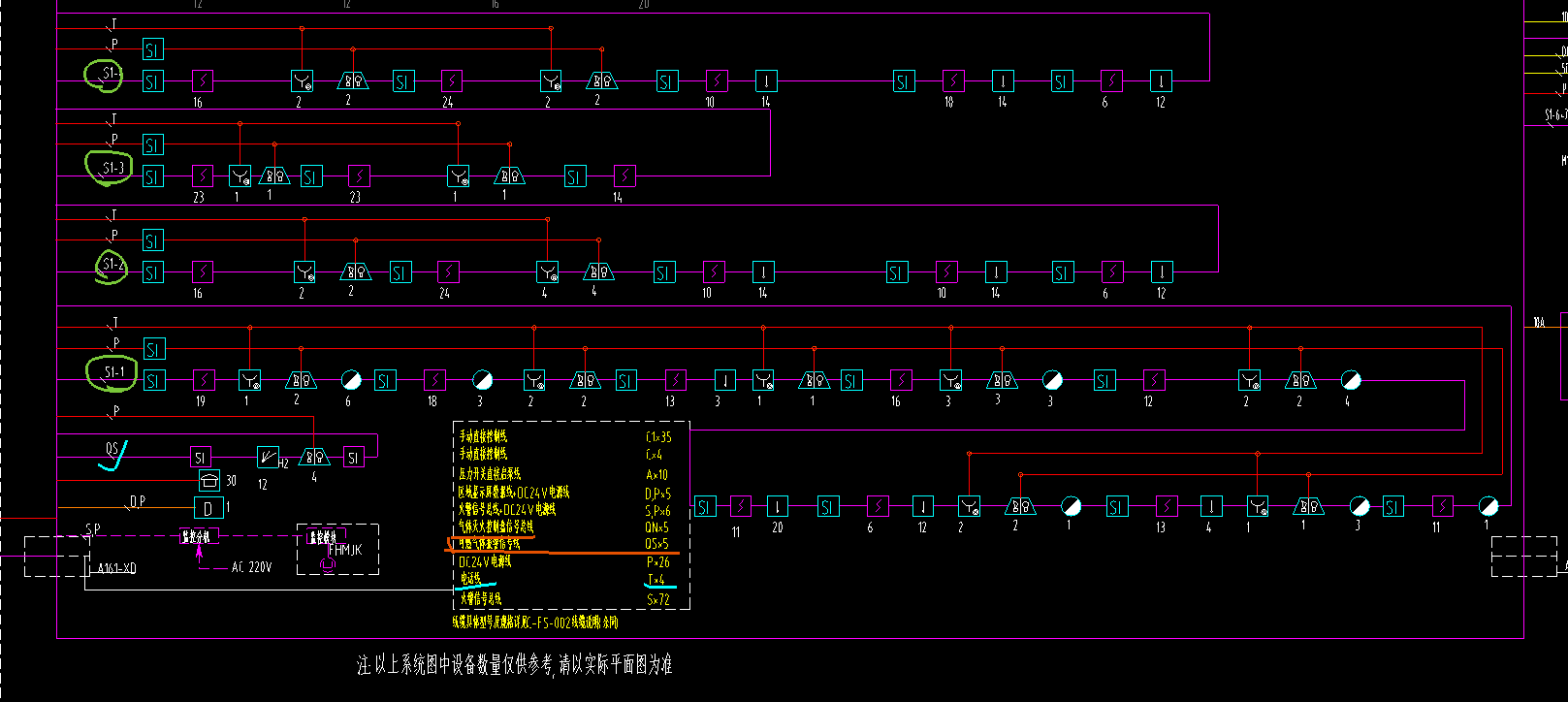Select the 压力开关直接启泵线 legend line
This screenshot has height=702, width=1568.
click(x=490, y=474)
